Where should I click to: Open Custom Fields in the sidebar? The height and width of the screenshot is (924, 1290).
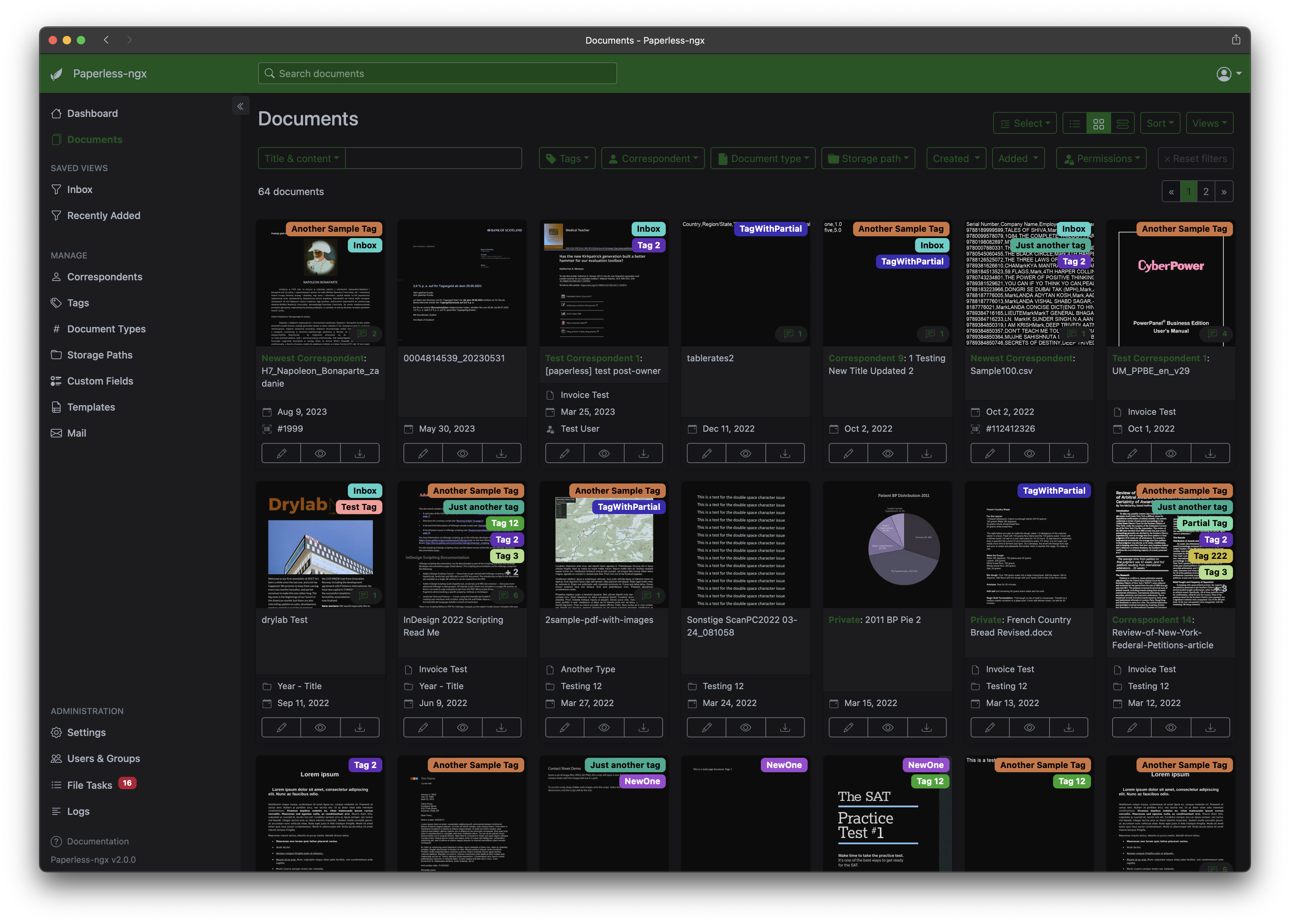100,381
